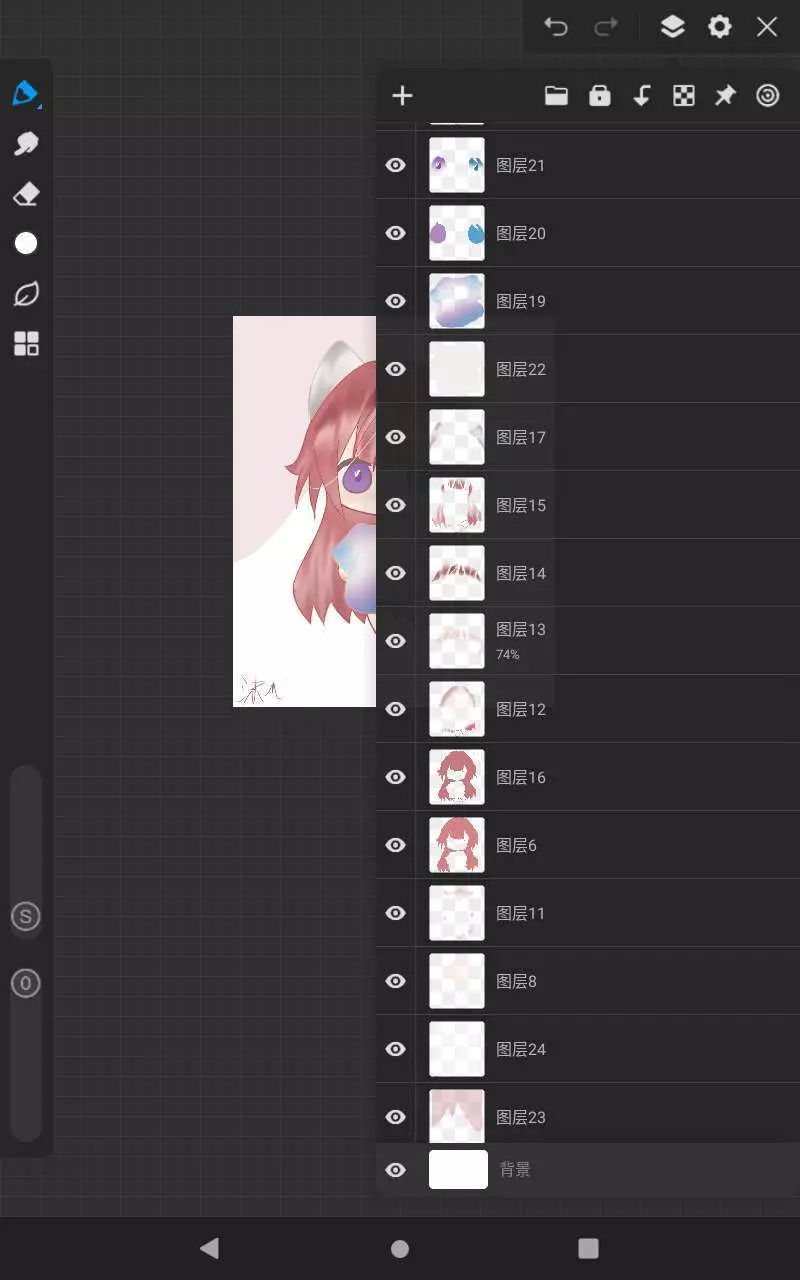This screenshot has height=1280, width=800.
Task: Hide layer 图层12
Action: tap(396, 709)
